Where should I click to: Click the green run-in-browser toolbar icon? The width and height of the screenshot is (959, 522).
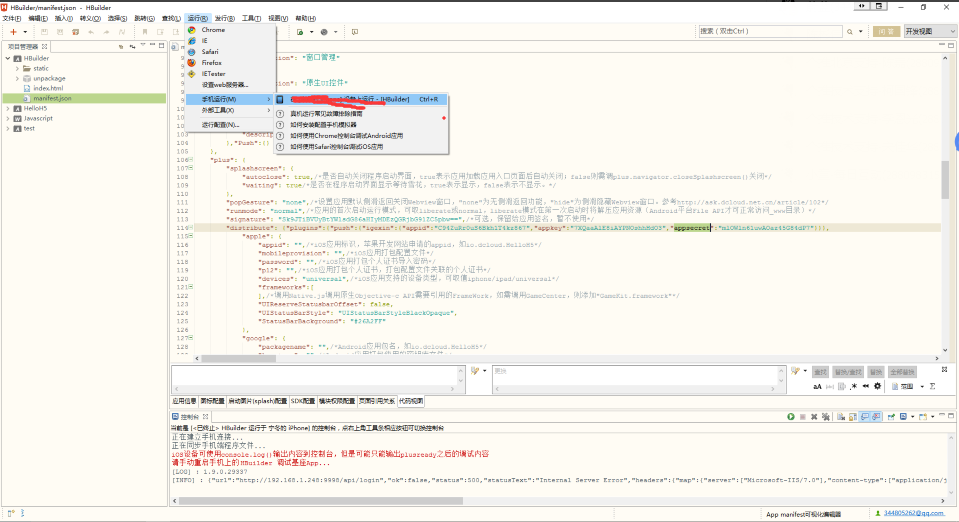(300, 32)
